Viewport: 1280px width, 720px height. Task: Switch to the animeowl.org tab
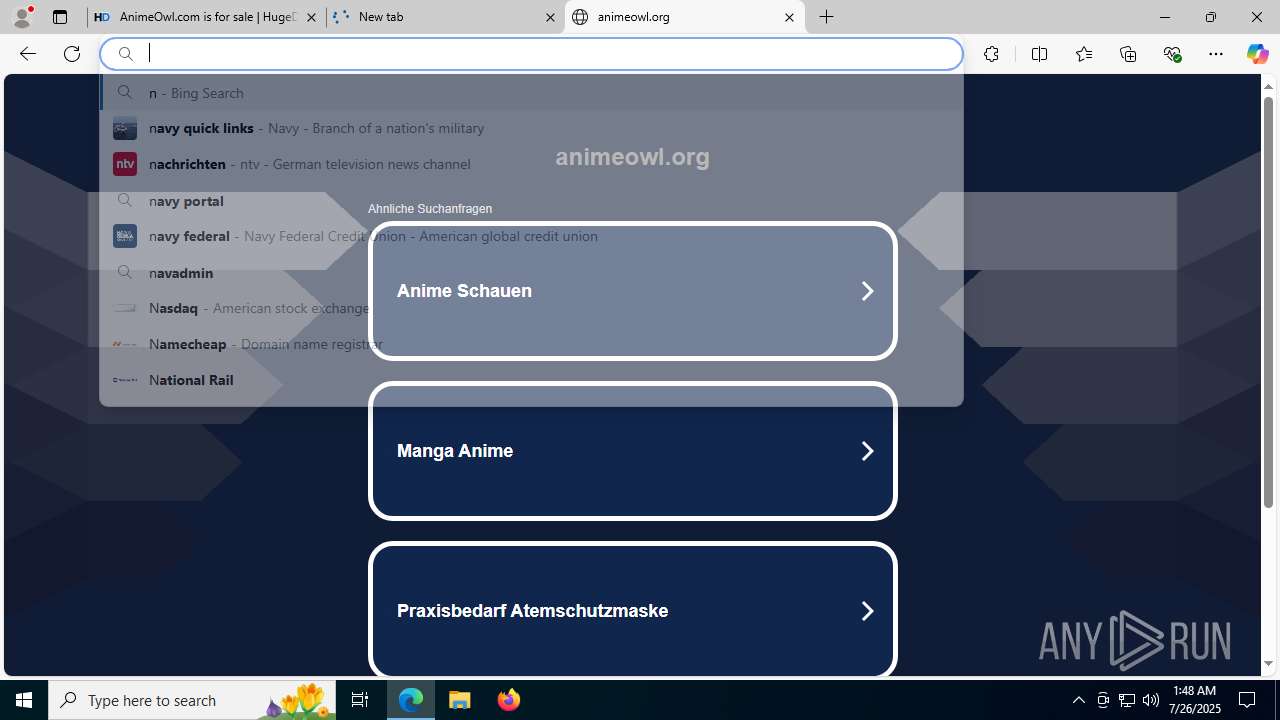[x=685, y=17]
